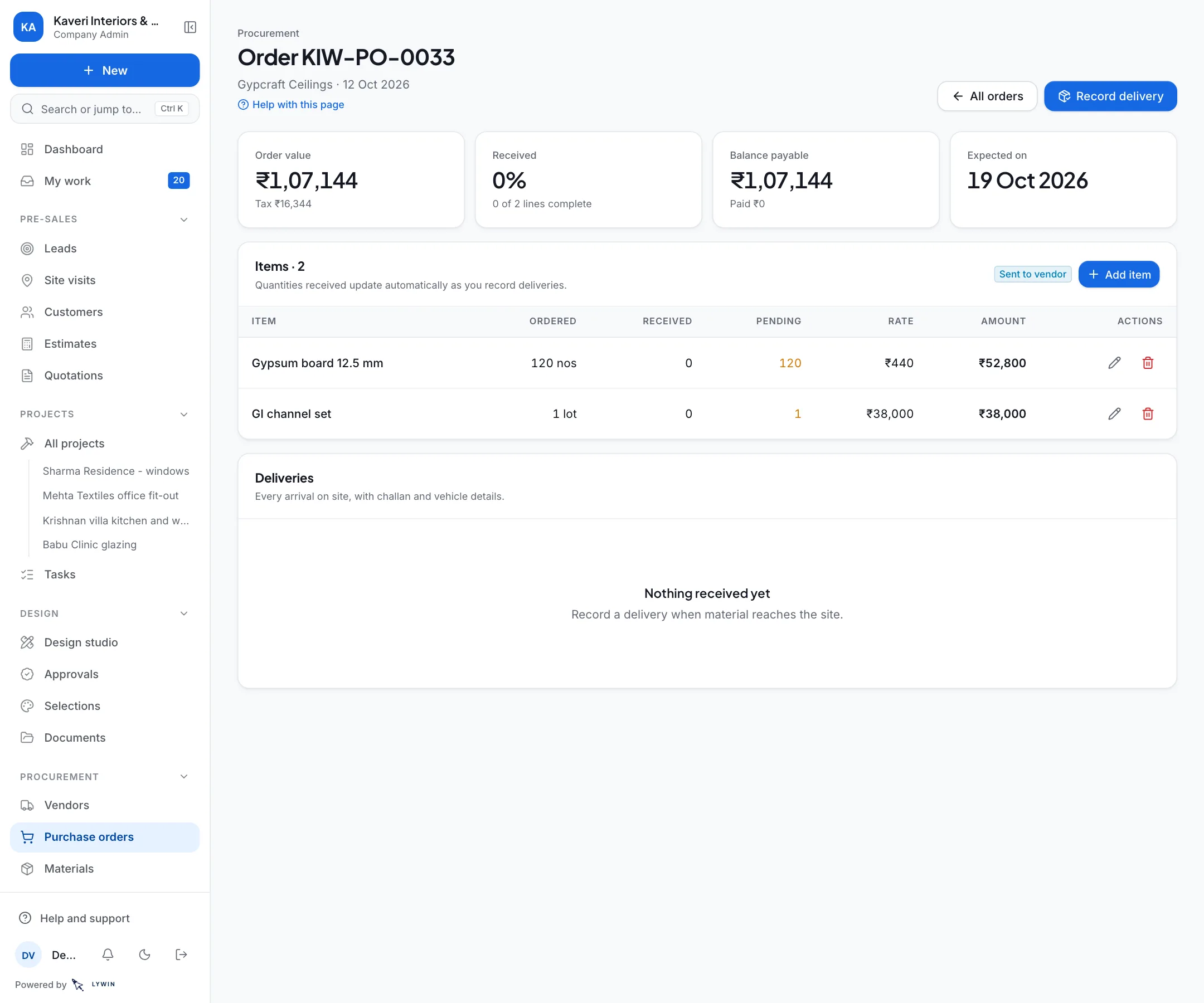Open Customers list
Viewport: 1204px width, 1003px height.
click(x=105, y=312)
